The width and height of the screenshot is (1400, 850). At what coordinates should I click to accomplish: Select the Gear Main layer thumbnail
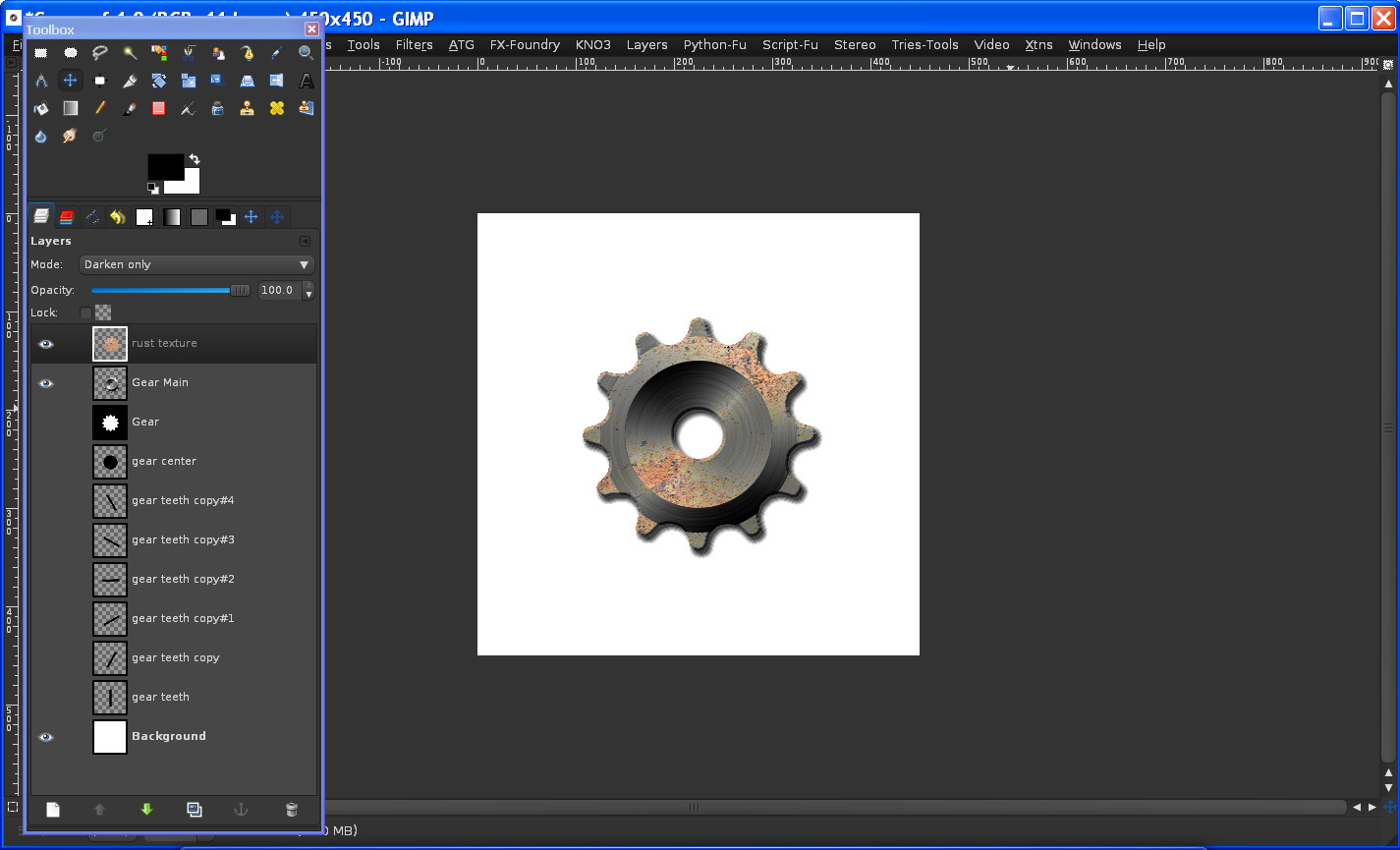pos(109,383)
